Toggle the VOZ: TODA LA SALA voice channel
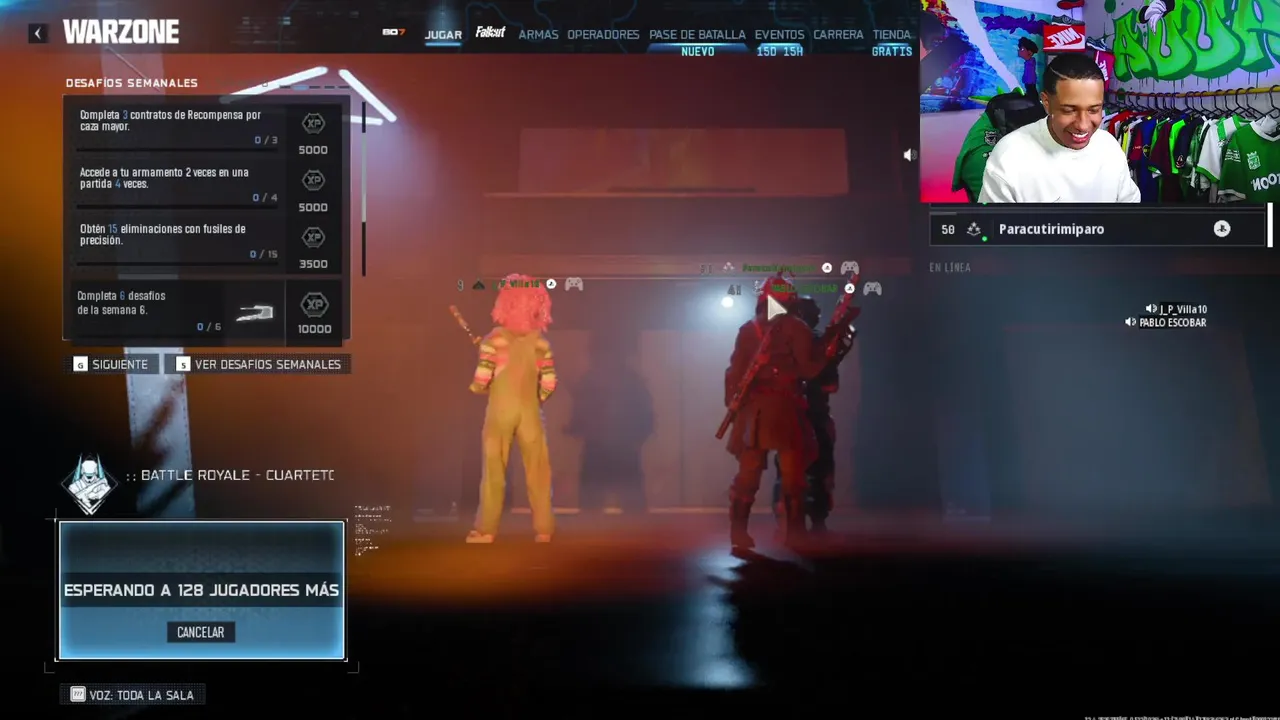This screenshot has height=720, width=1280. (133, 695)
